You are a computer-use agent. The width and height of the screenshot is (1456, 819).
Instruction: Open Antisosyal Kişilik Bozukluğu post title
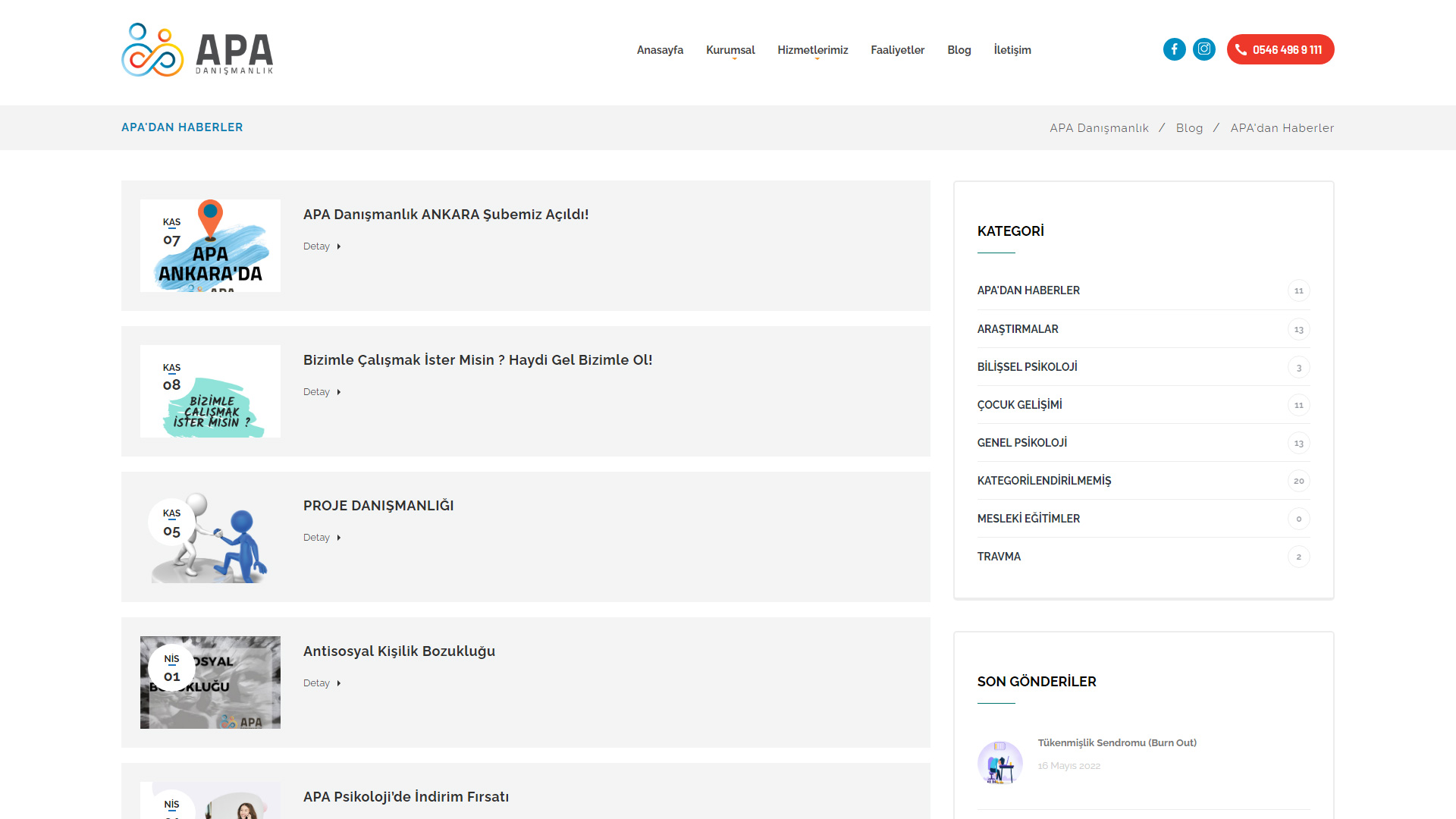point(399,651)
